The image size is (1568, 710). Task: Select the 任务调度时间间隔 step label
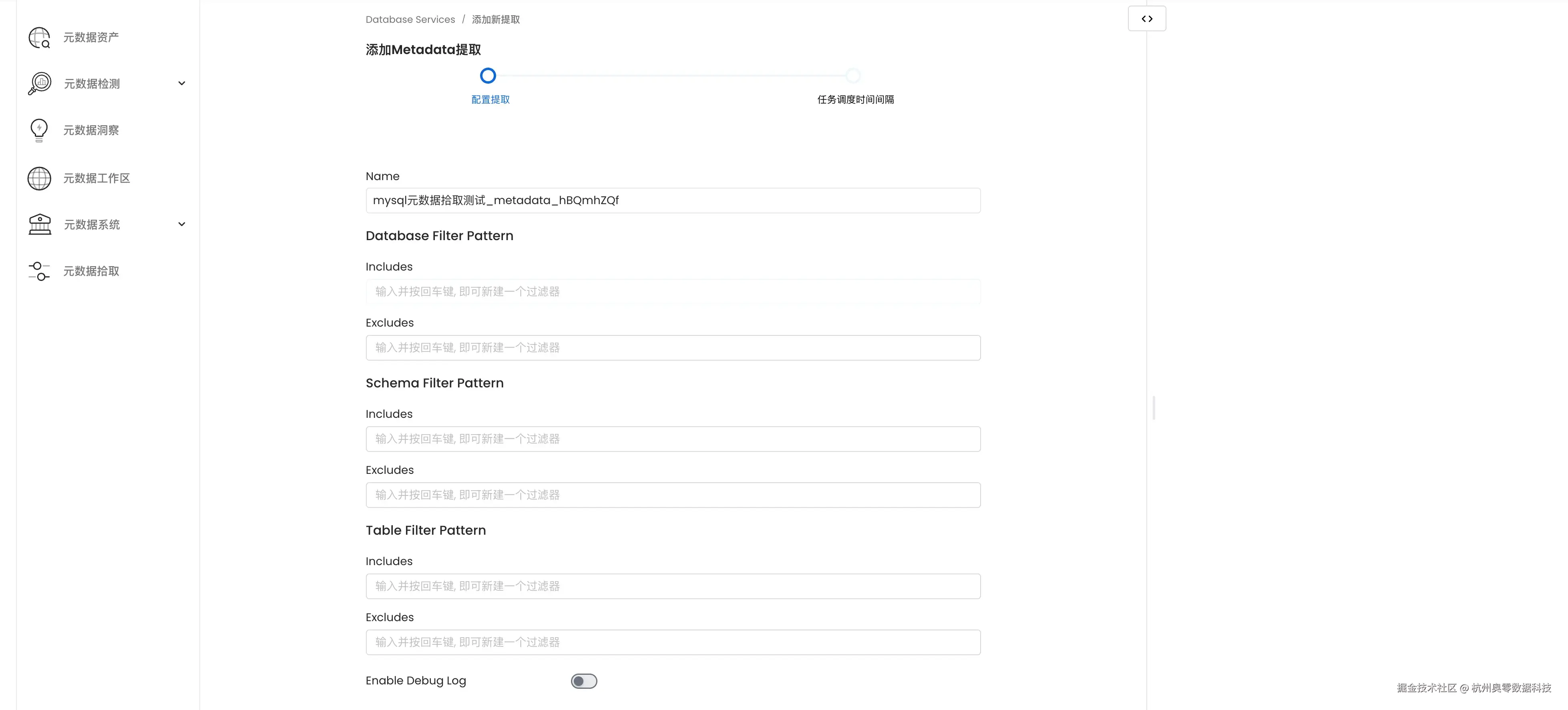point(855,99)
